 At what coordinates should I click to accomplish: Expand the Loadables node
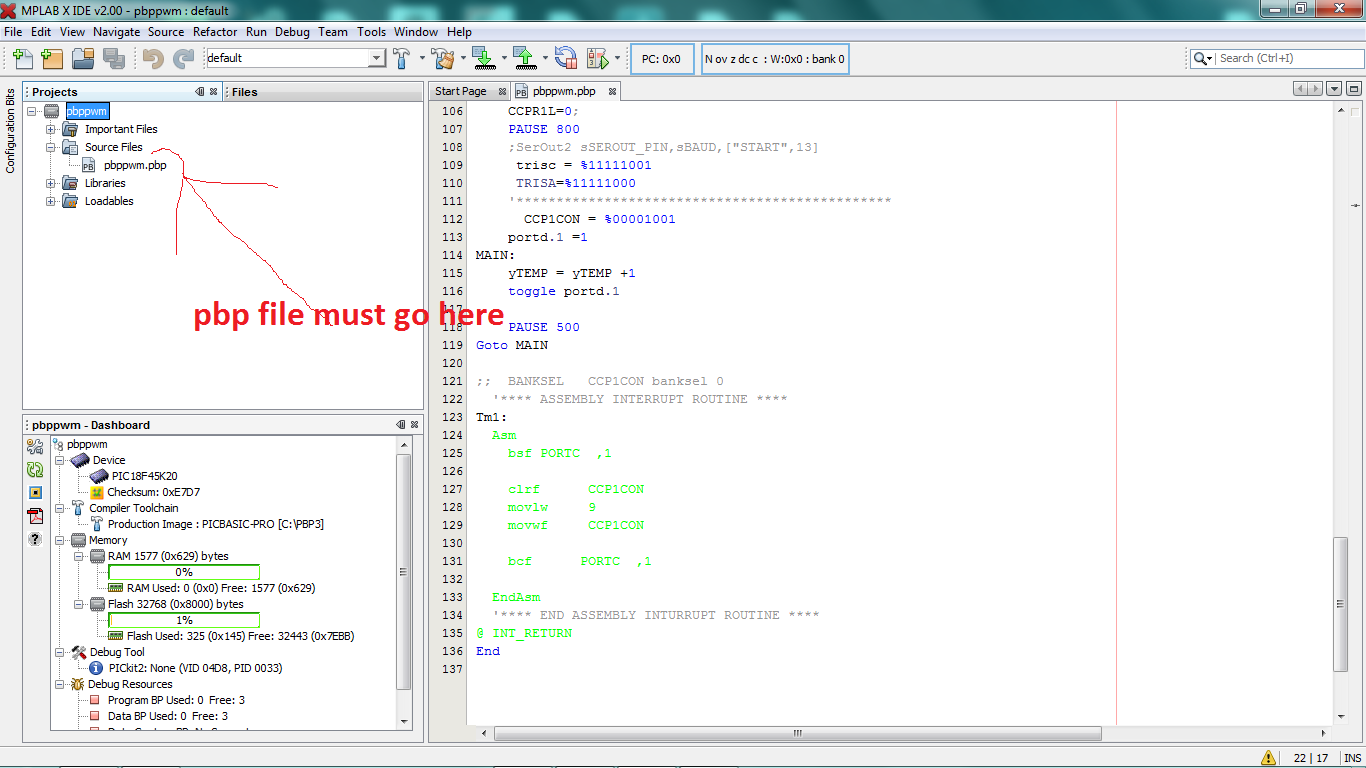click(x=51, y=201)
